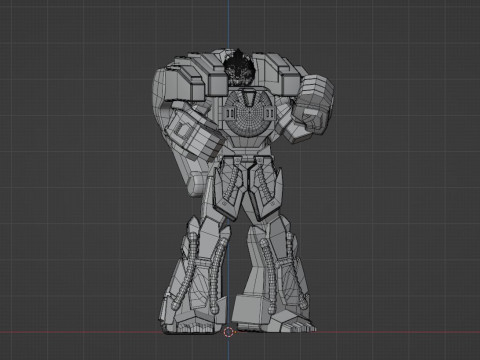Select the dark head mesh on the robot
This screenshot has height=360, width=480.
coord(239,68)
